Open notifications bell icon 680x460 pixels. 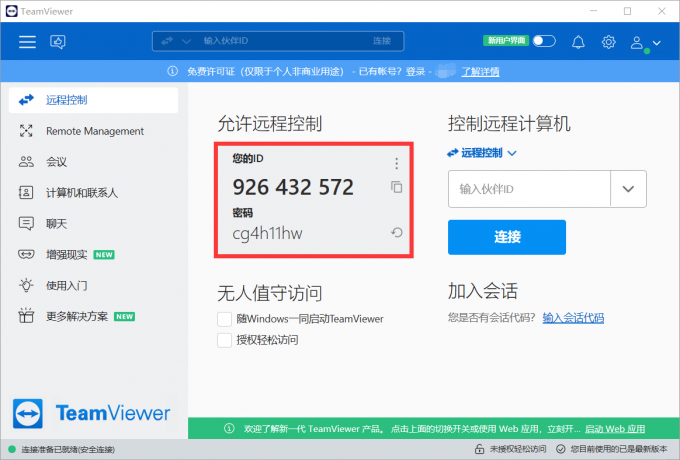tap(578, 42)
